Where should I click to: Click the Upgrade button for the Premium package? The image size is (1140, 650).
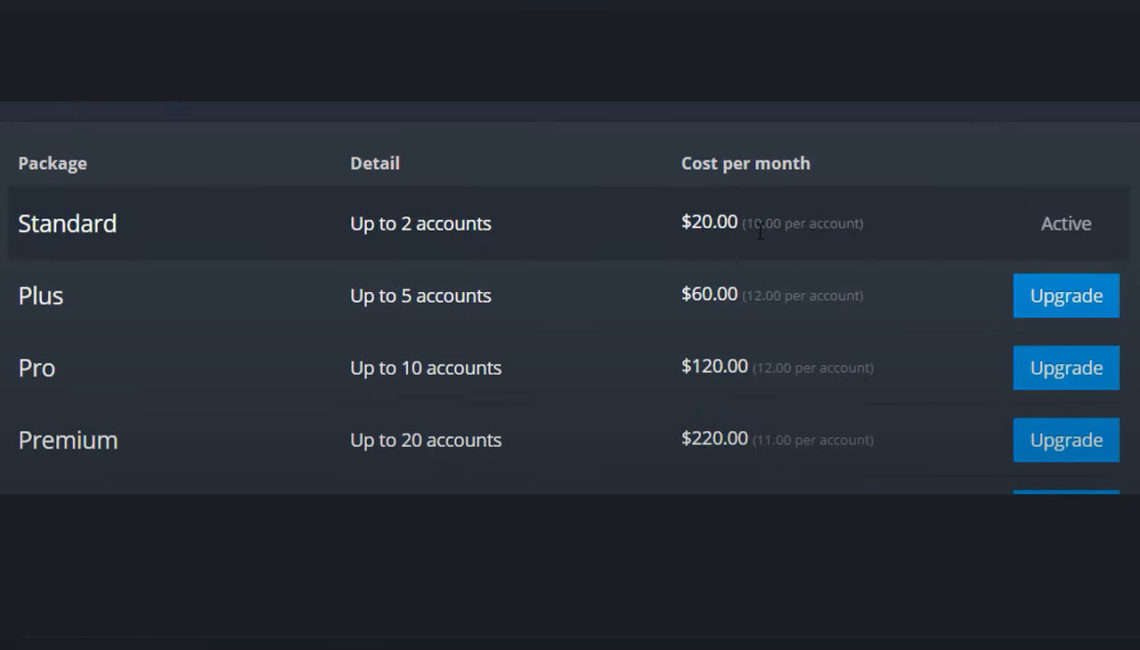pos(1065,440)
